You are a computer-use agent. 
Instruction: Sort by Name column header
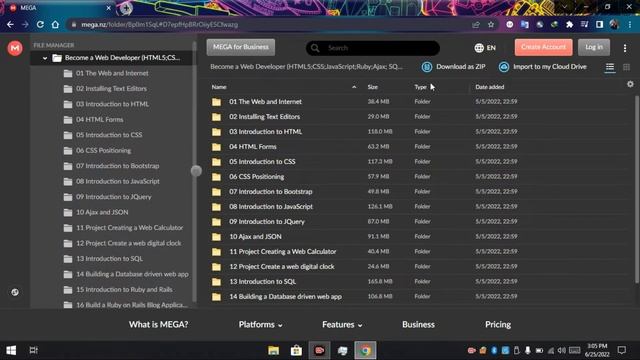219,87
